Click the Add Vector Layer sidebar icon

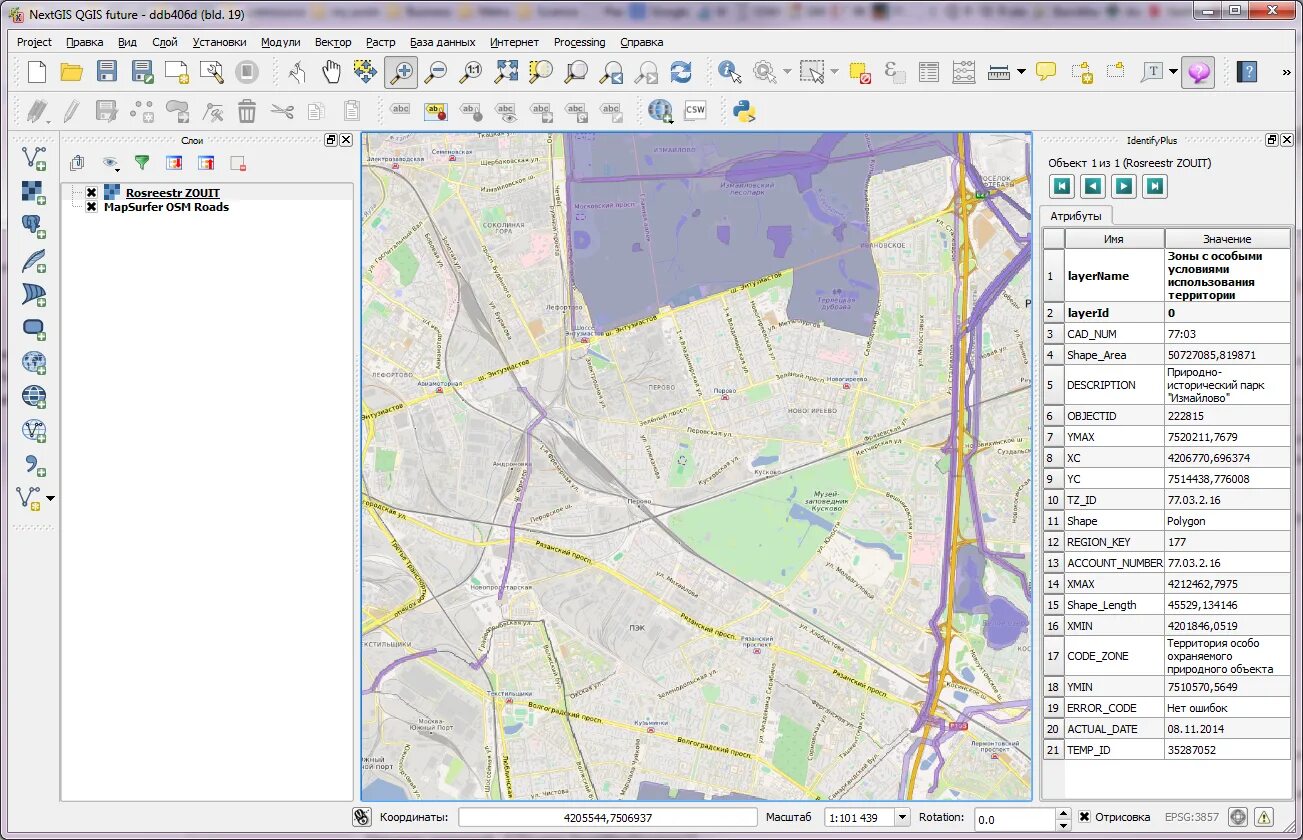[34, 158]
